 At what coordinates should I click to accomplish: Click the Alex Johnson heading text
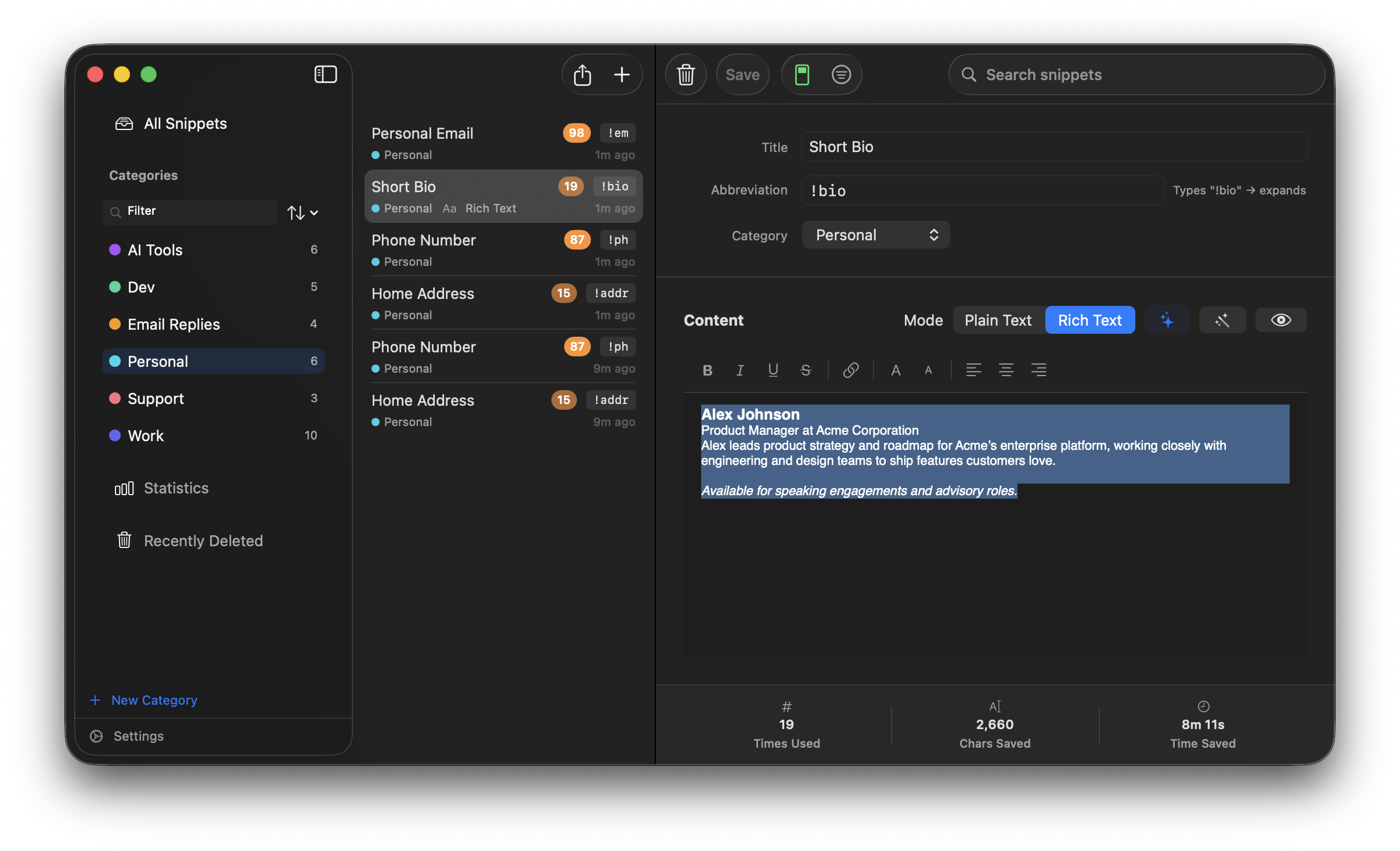750,414
